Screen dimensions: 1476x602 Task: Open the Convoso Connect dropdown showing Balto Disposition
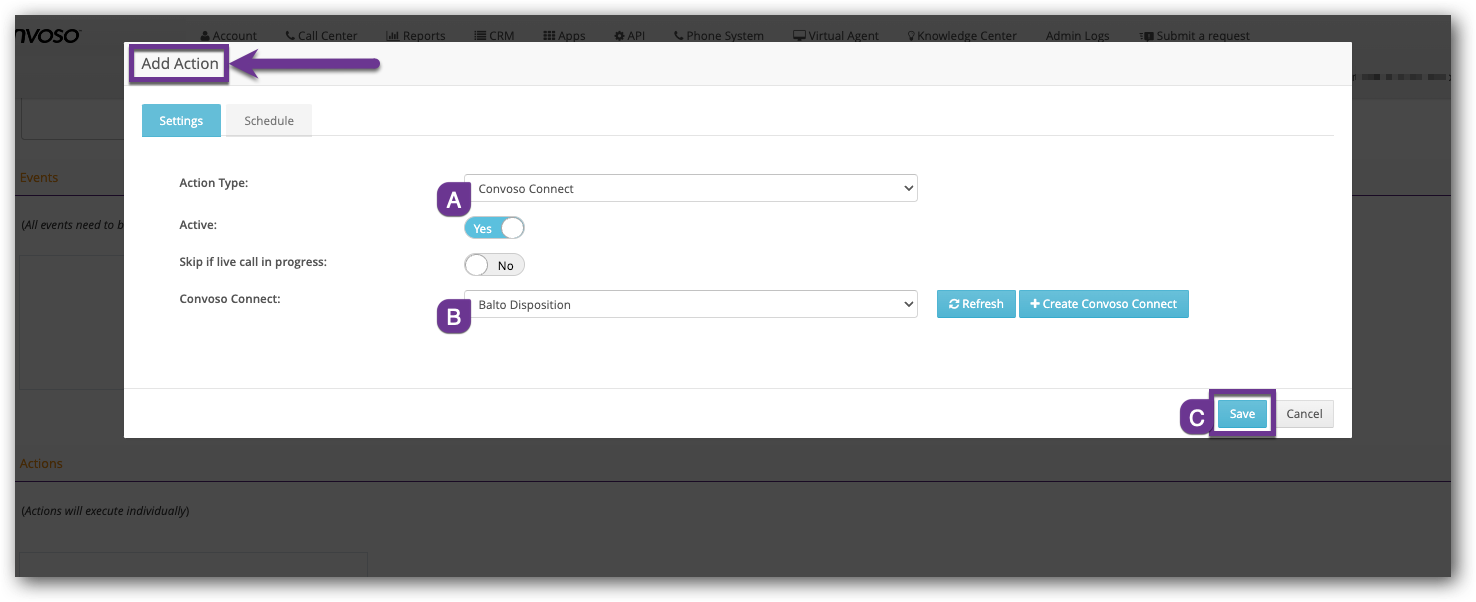click(691, 304)
